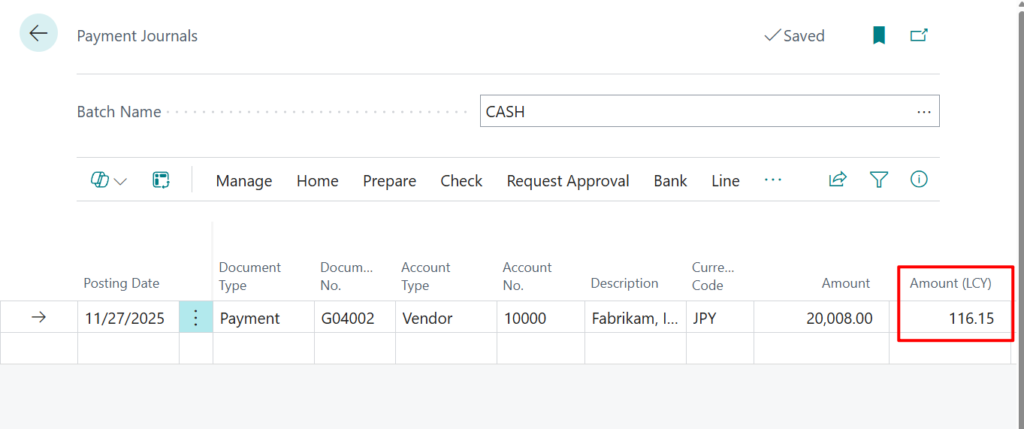Click the edit in Excel layout icon
The width and height of the screenshot is (1024, 429).
tap(160, 181)
